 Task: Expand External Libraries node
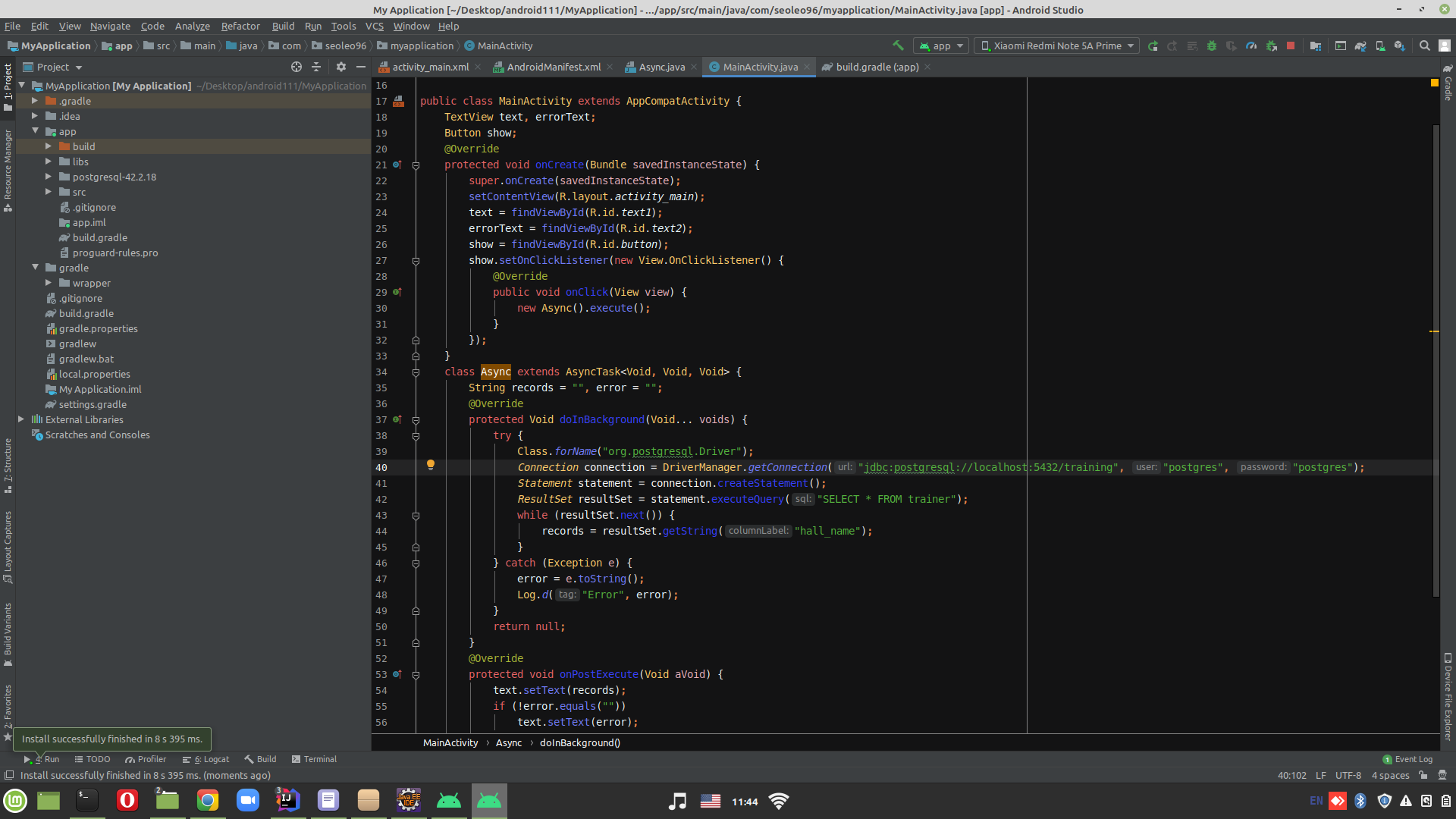pyautogui.click(x=21, y=419)
